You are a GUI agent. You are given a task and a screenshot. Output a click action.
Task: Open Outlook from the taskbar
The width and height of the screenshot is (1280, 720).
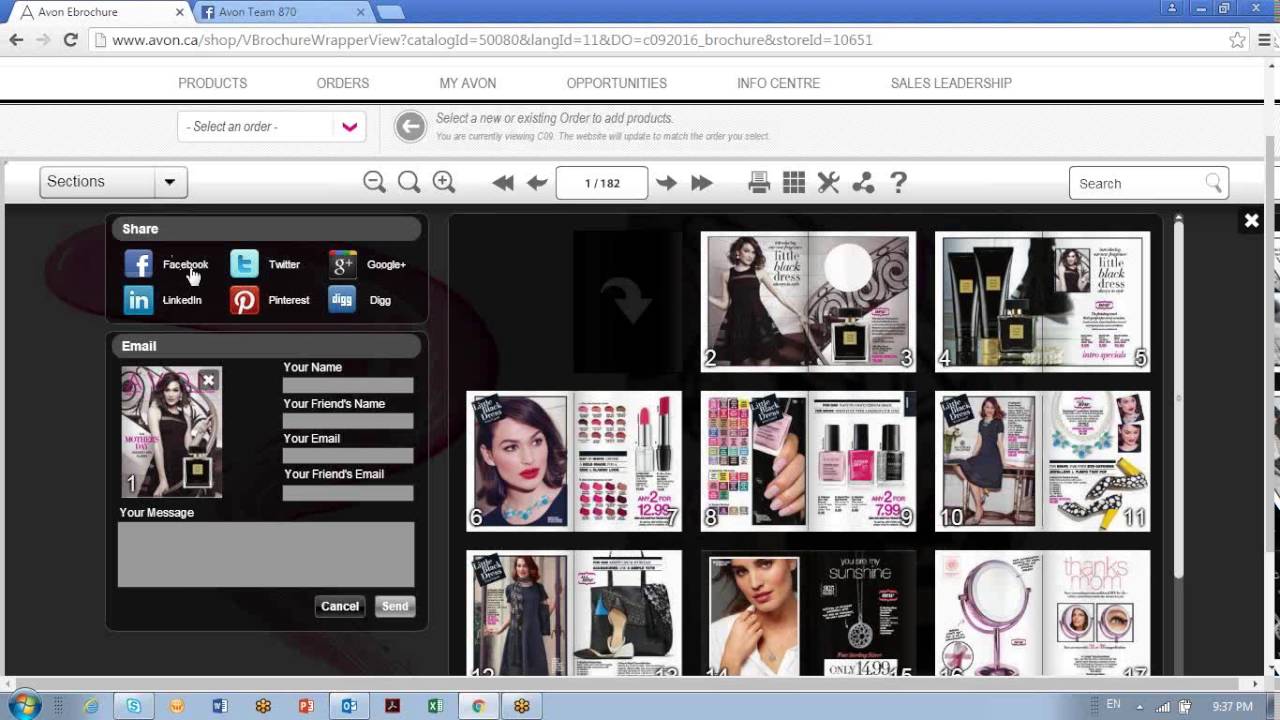pos(349,706)
